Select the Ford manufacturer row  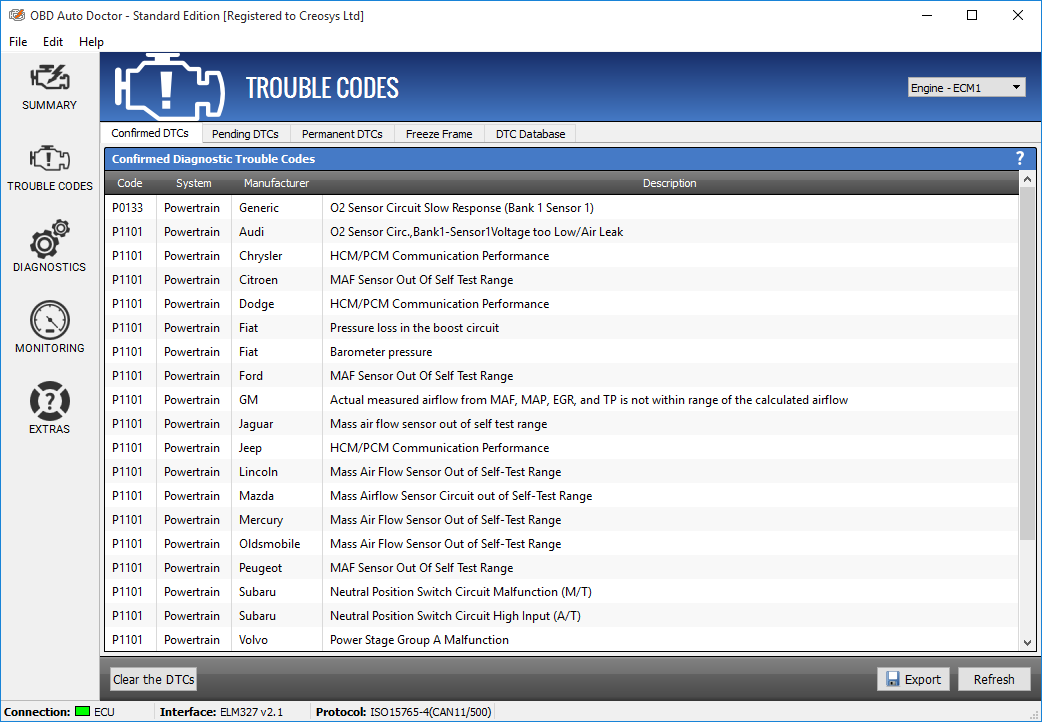coord(562,376)
